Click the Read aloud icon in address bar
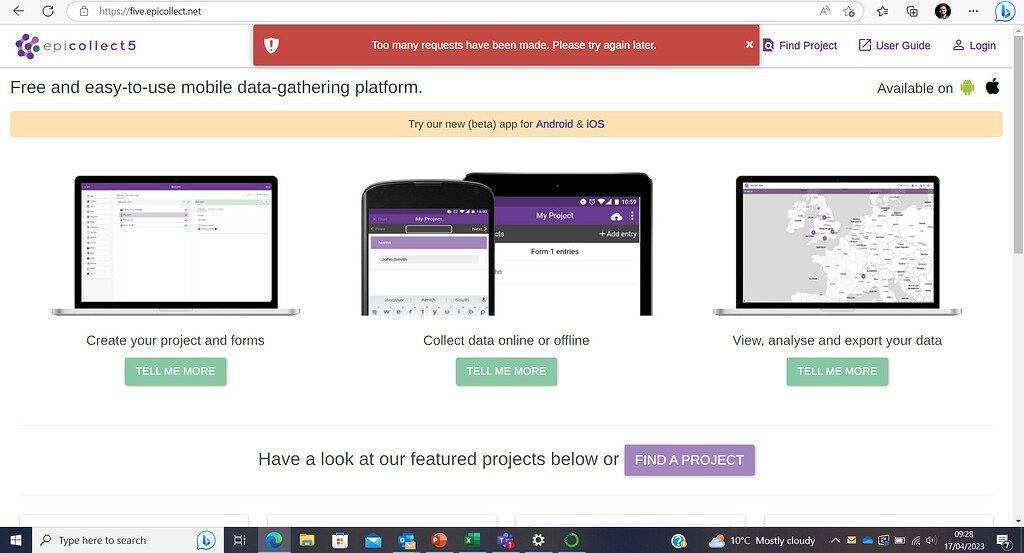 825,11
